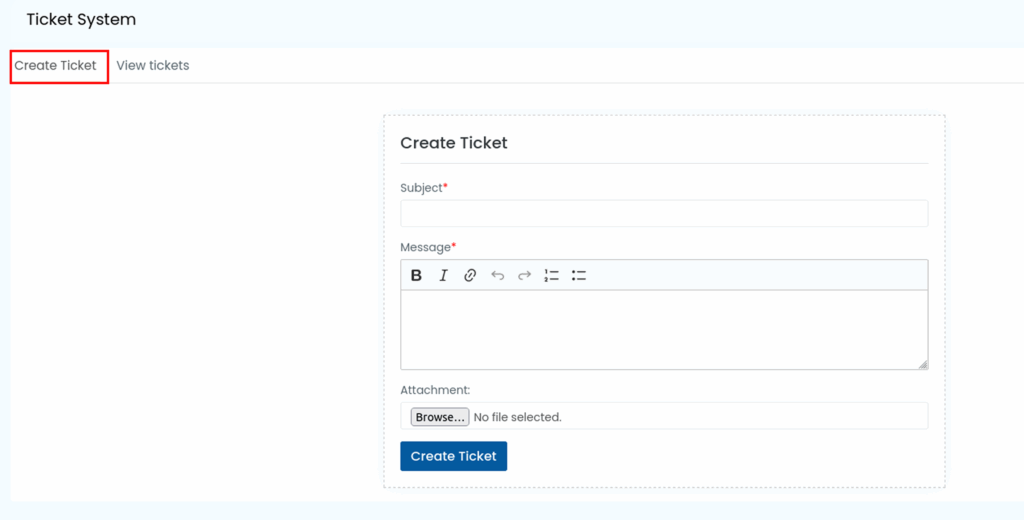Click the message box resize handle
Image resolution: width=1024 pixels, height=520 pixels.
click(x=922, y=364)
